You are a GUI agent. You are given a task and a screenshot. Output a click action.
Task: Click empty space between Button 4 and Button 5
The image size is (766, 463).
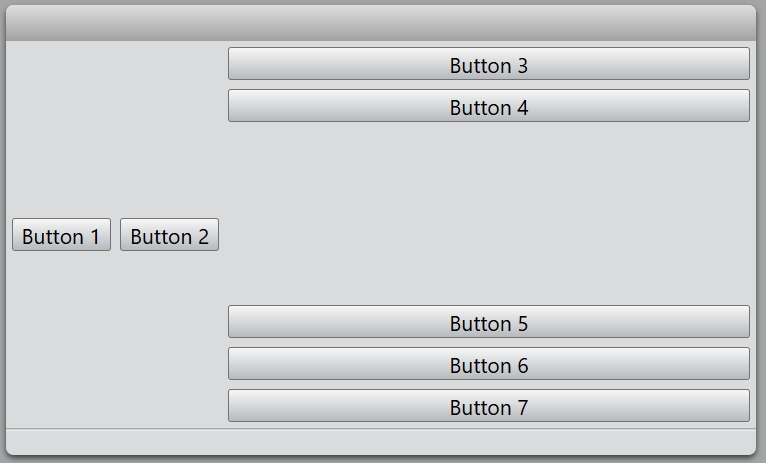488,213
